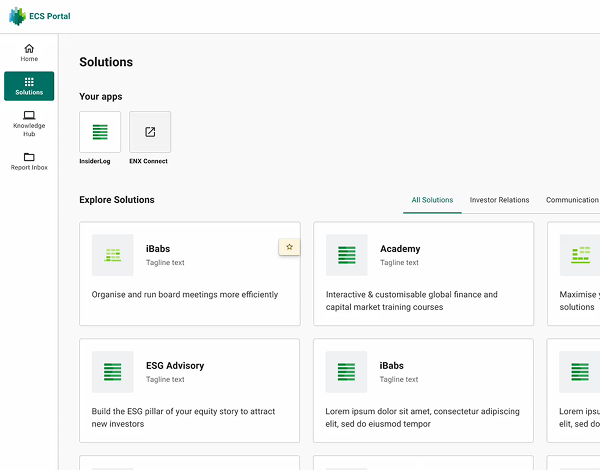
Task: Click the icon of the cut-off card starting 'Maximise'
Action: [x=580, y=255]
